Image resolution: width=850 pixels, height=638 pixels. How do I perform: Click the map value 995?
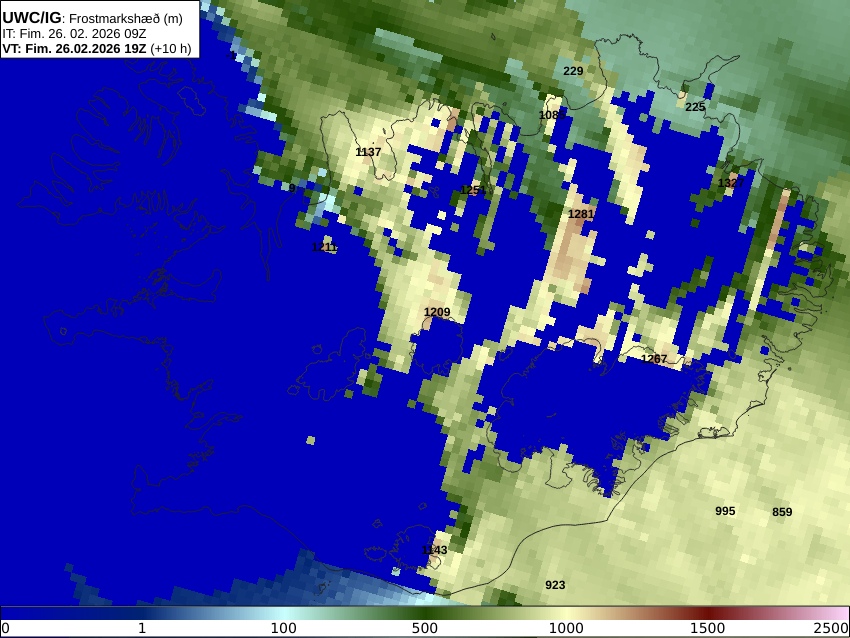coord(725,511)
